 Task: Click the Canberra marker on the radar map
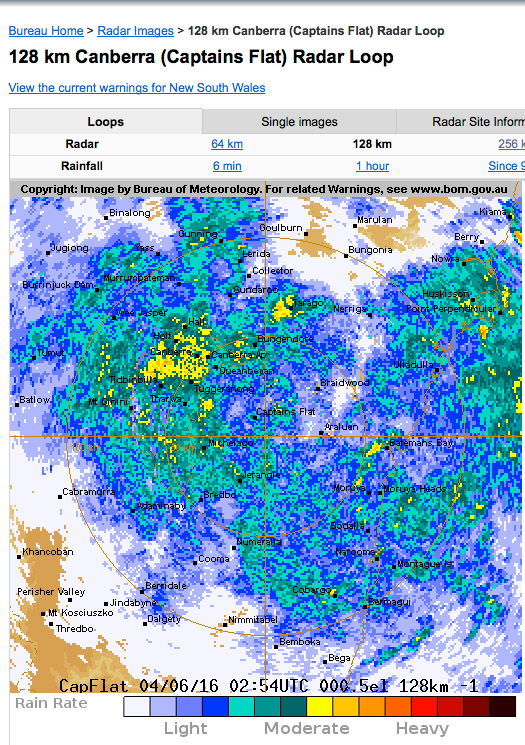coord(196,354)
